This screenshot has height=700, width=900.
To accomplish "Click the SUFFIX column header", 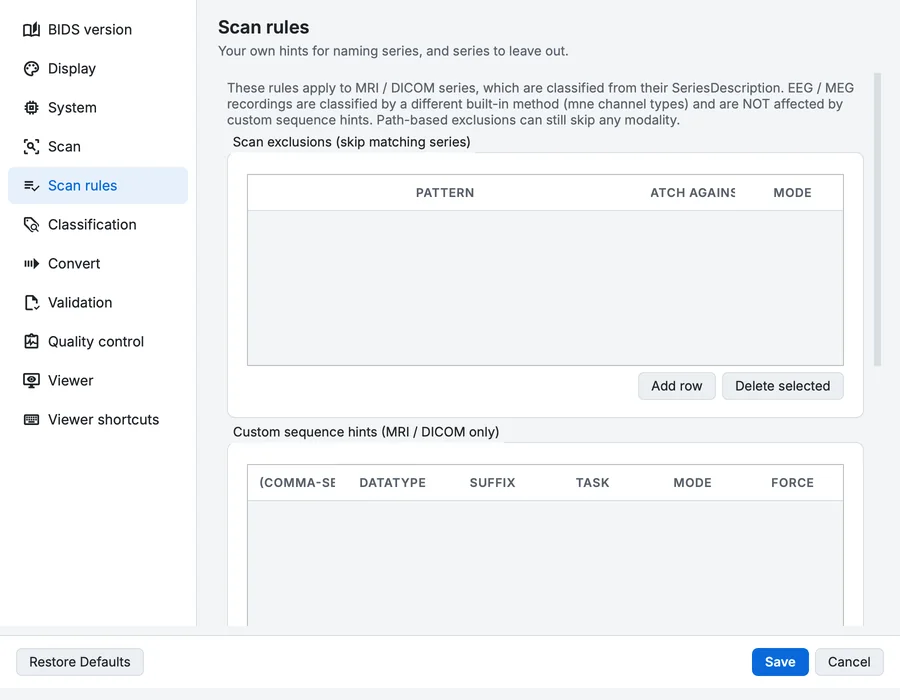I will tap(492, 483).
